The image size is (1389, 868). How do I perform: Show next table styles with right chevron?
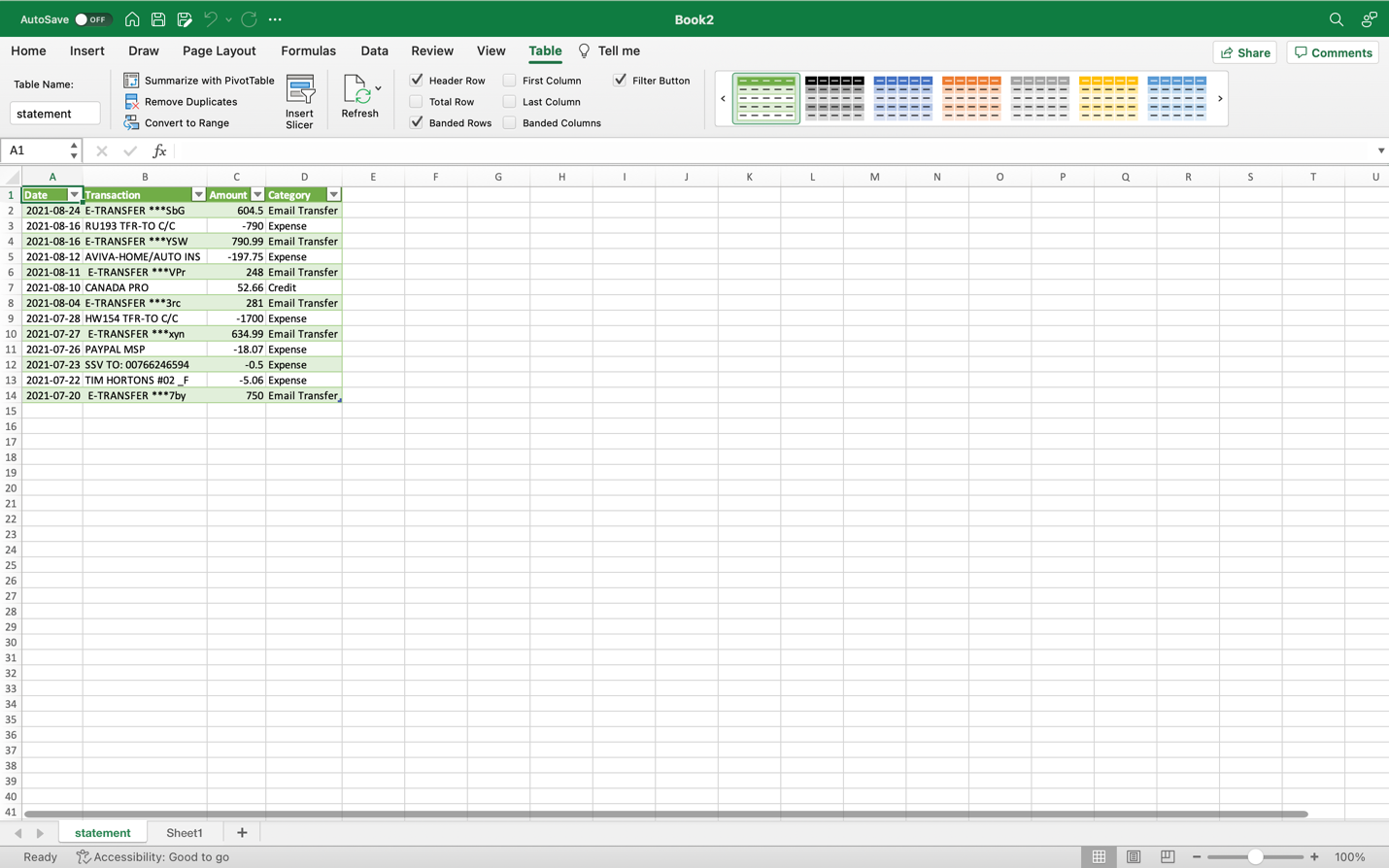pos(1220,99)
